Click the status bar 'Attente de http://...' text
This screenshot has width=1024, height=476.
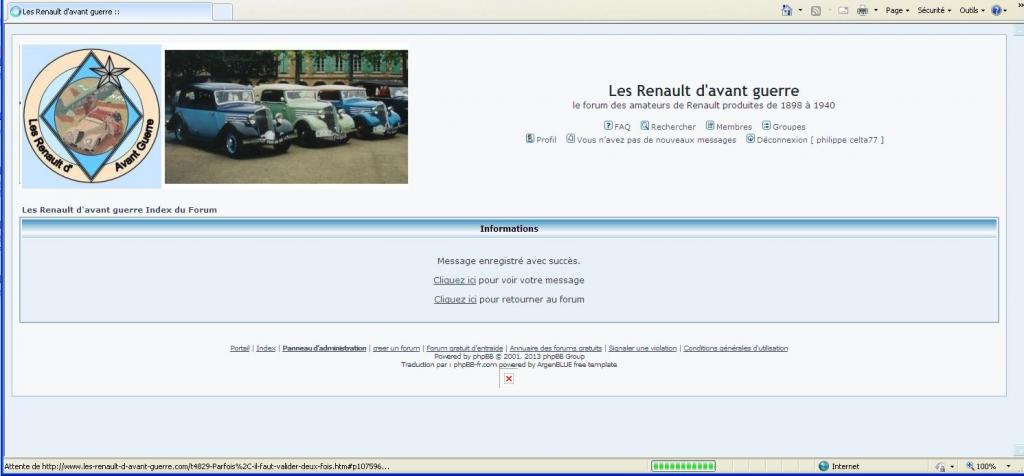click(197, 466)
